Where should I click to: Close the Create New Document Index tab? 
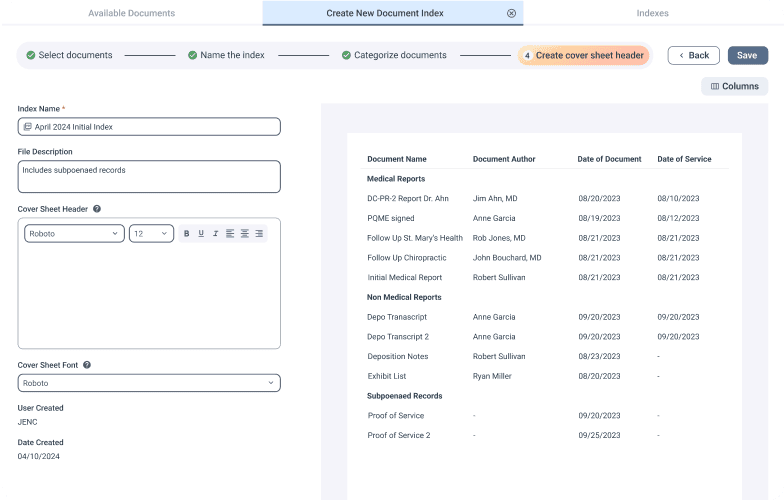pos(511,14)
